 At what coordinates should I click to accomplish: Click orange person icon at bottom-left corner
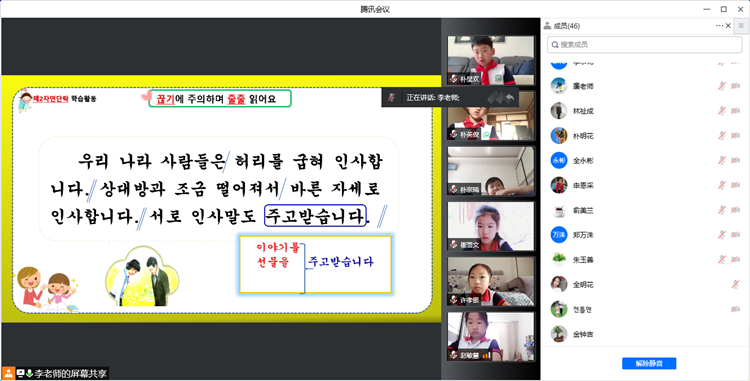click(9, 373)
